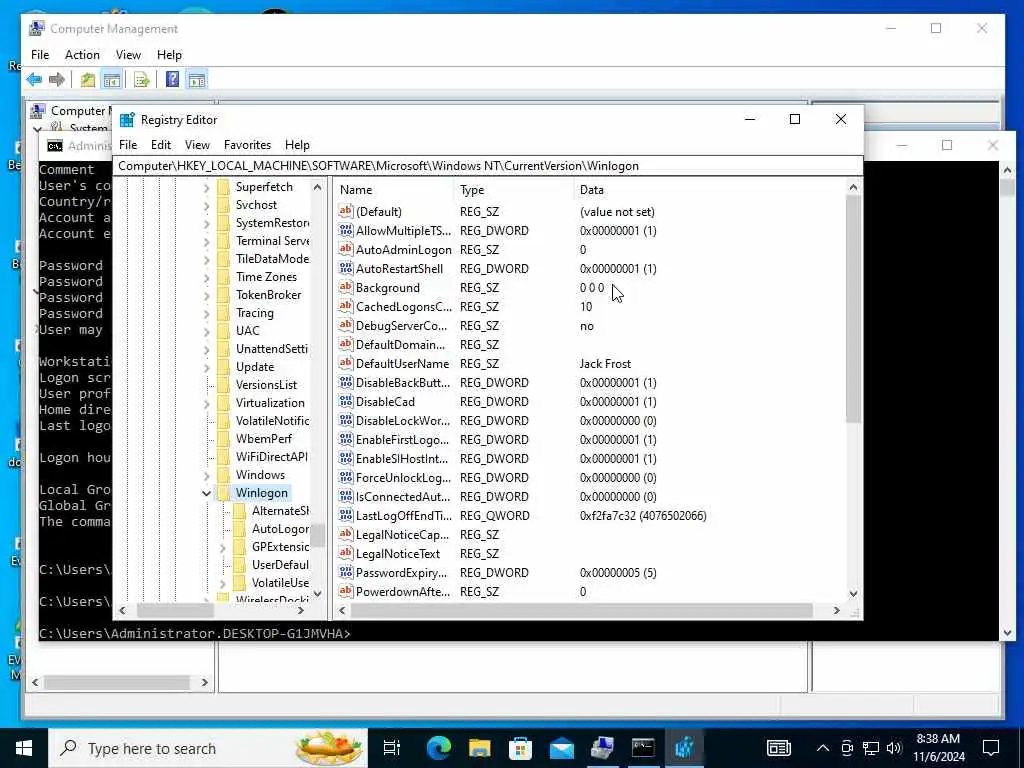Select the WbemPerf key
The width and height of the screenshot is (1024, 768).
pyautogui.click(x=264, y=439)
